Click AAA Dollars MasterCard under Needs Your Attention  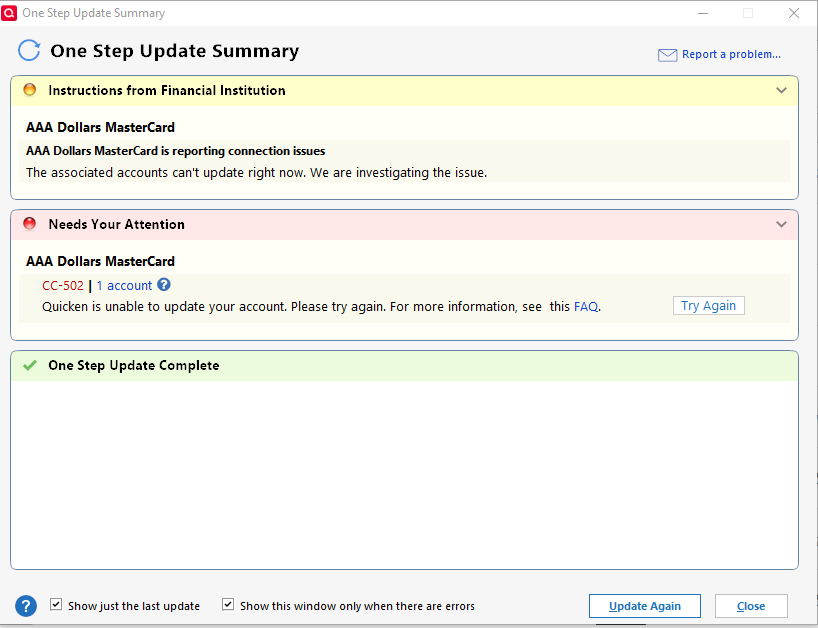point(101,261)
